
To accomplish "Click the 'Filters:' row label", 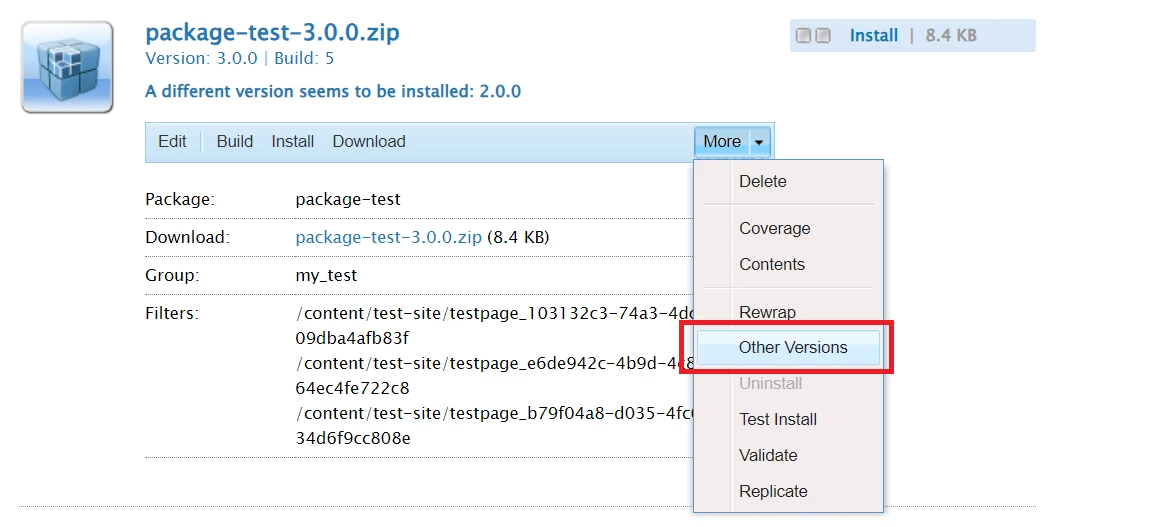I will pyautogui.click(x=172, y=313).
